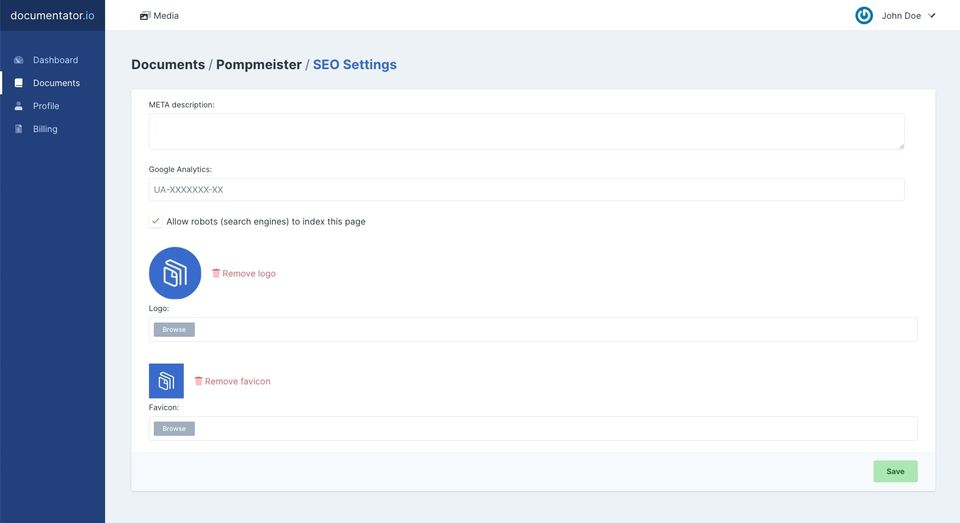Click the Logo file input field
Image resolution: width=960 pixels, height=523 pixels.
533,329
